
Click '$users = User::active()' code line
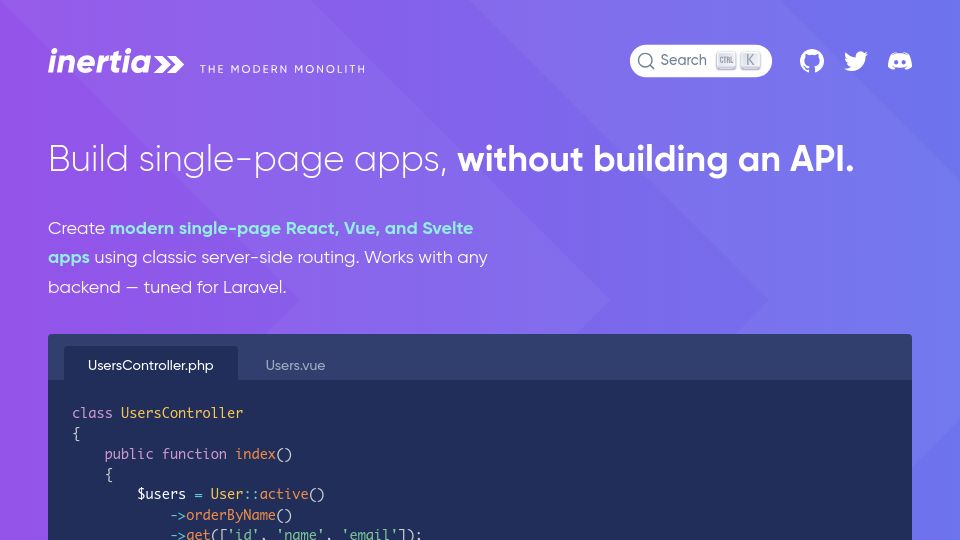pyautogui.click(x=231, y=494)
